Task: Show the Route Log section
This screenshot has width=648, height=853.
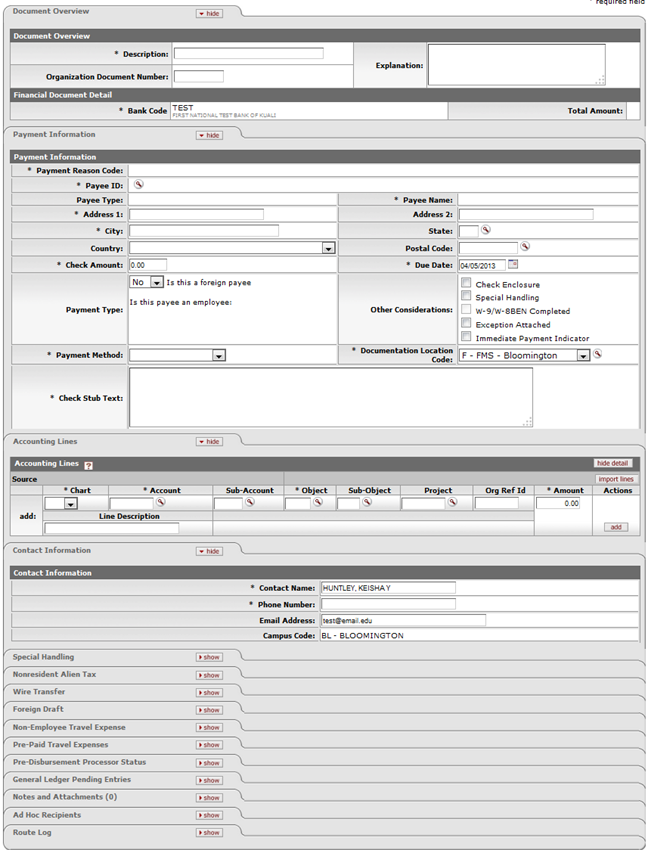Action: coord(209,832)
